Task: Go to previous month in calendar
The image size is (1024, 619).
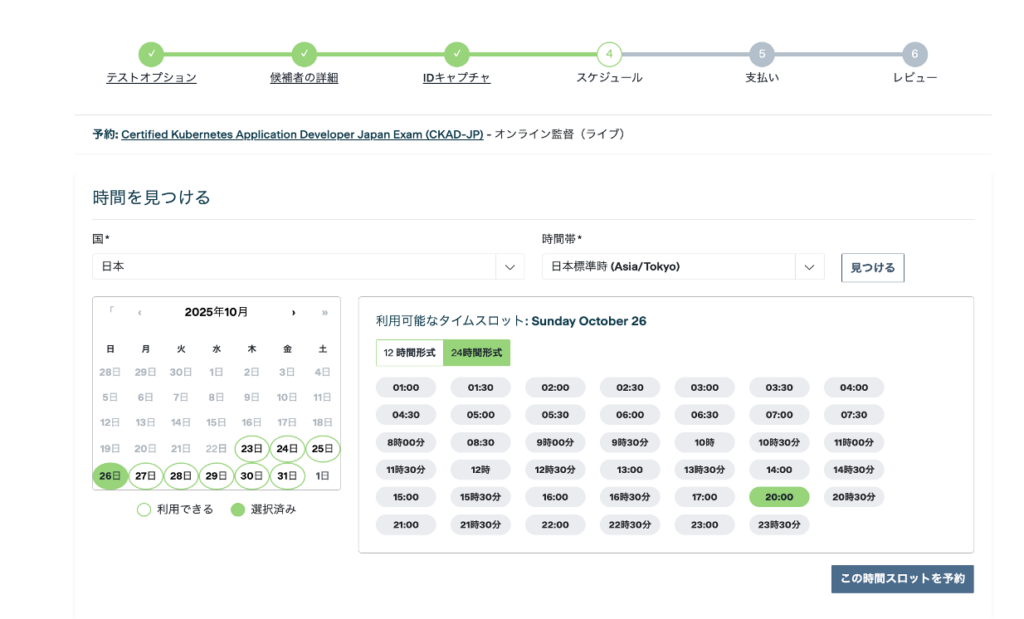Action: 140,312
